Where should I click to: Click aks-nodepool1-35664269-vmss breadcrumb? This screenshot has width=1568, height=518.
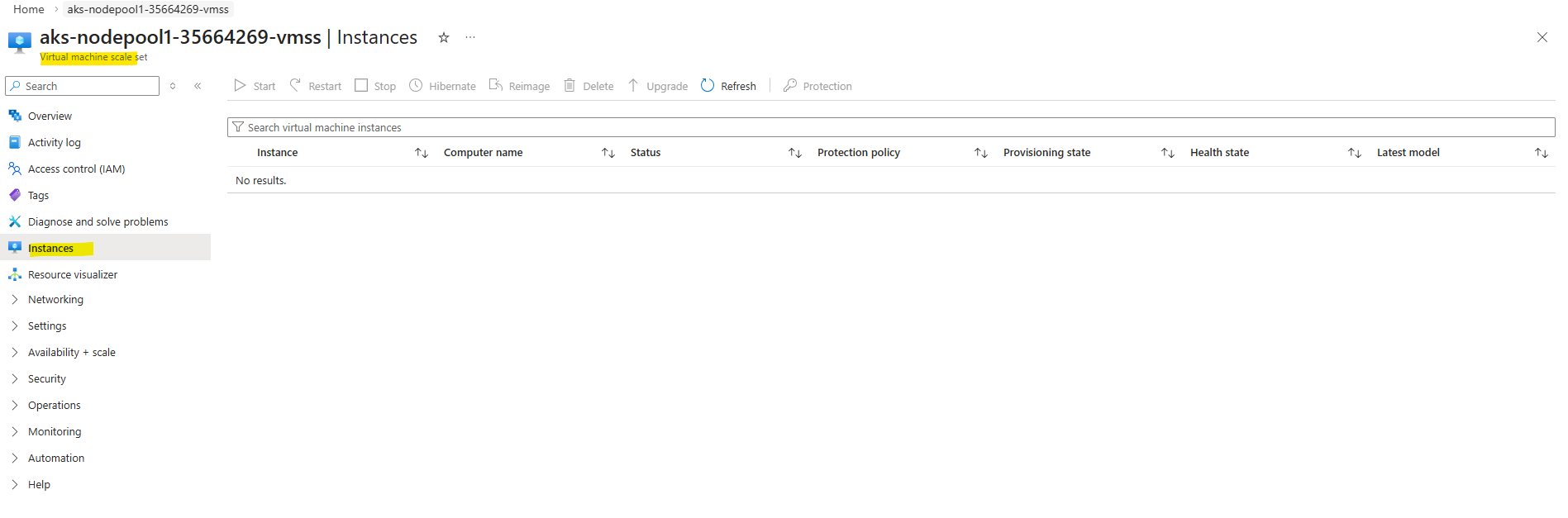tap(148, 9)
